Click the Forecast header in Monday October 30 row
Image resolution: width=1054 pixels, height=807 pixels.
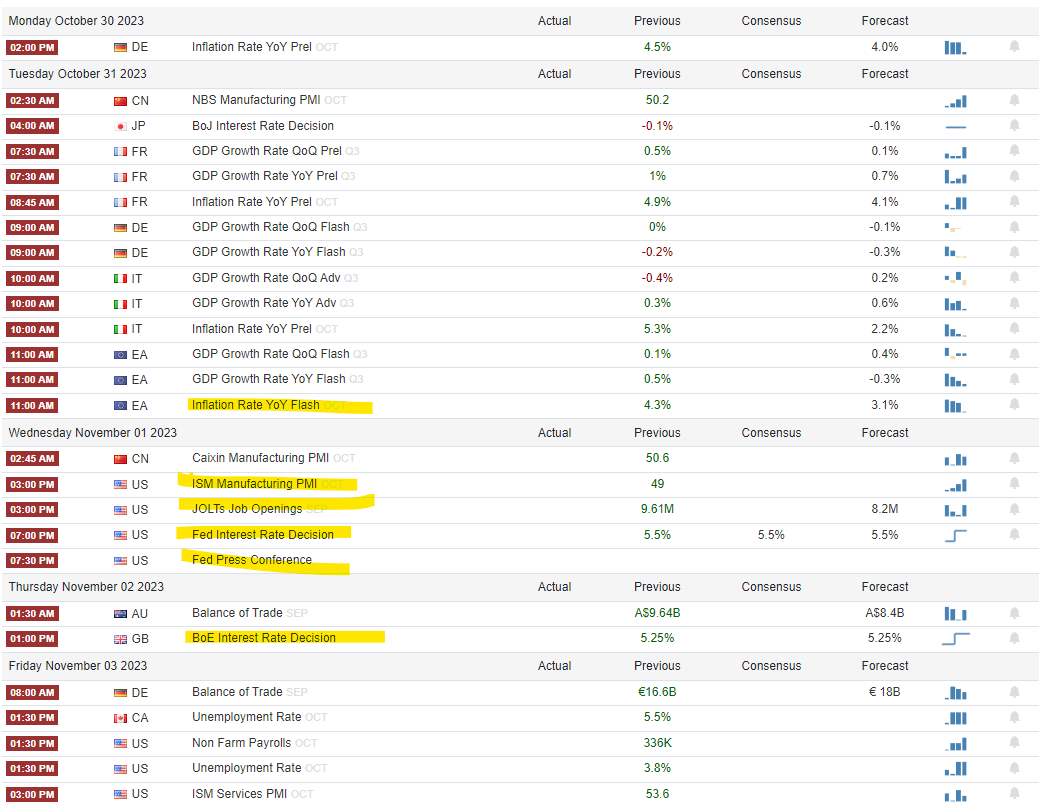[x=885, y=21]
